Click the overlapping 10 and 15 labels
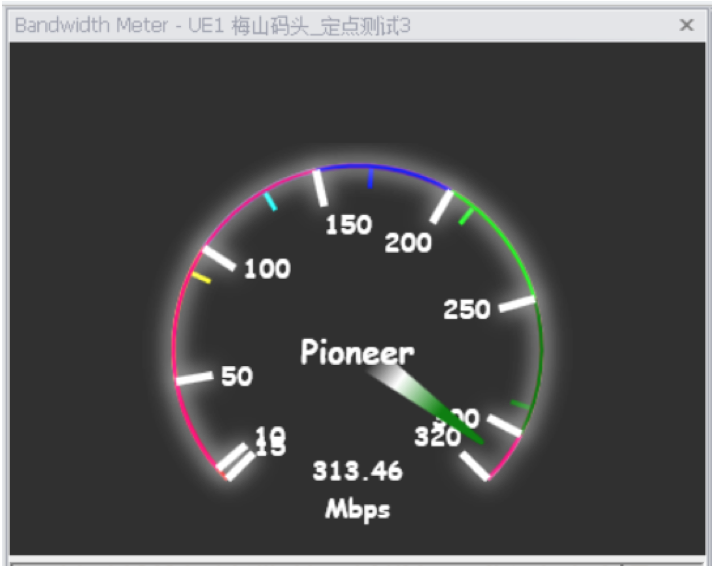 pos(270,441)
